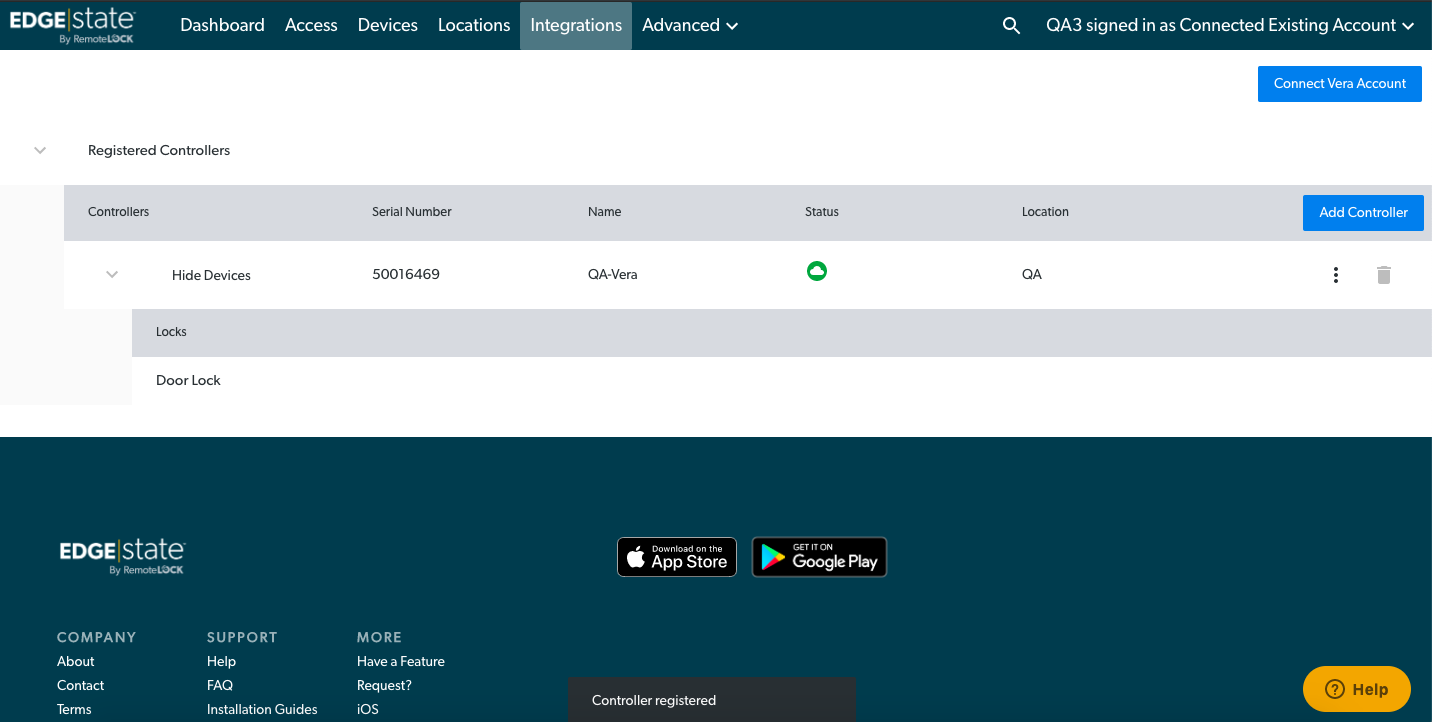
Task: Click the Connect Vera Account button
Action: pos(1339,84)
